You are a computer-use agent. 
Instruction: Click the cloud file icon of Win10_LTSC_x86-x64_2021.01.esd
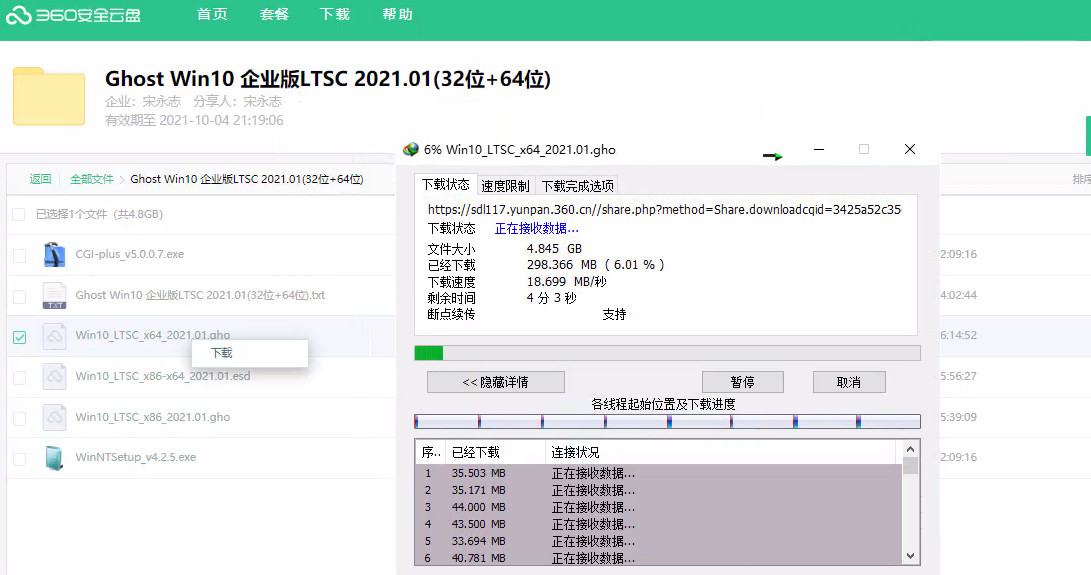54,376
